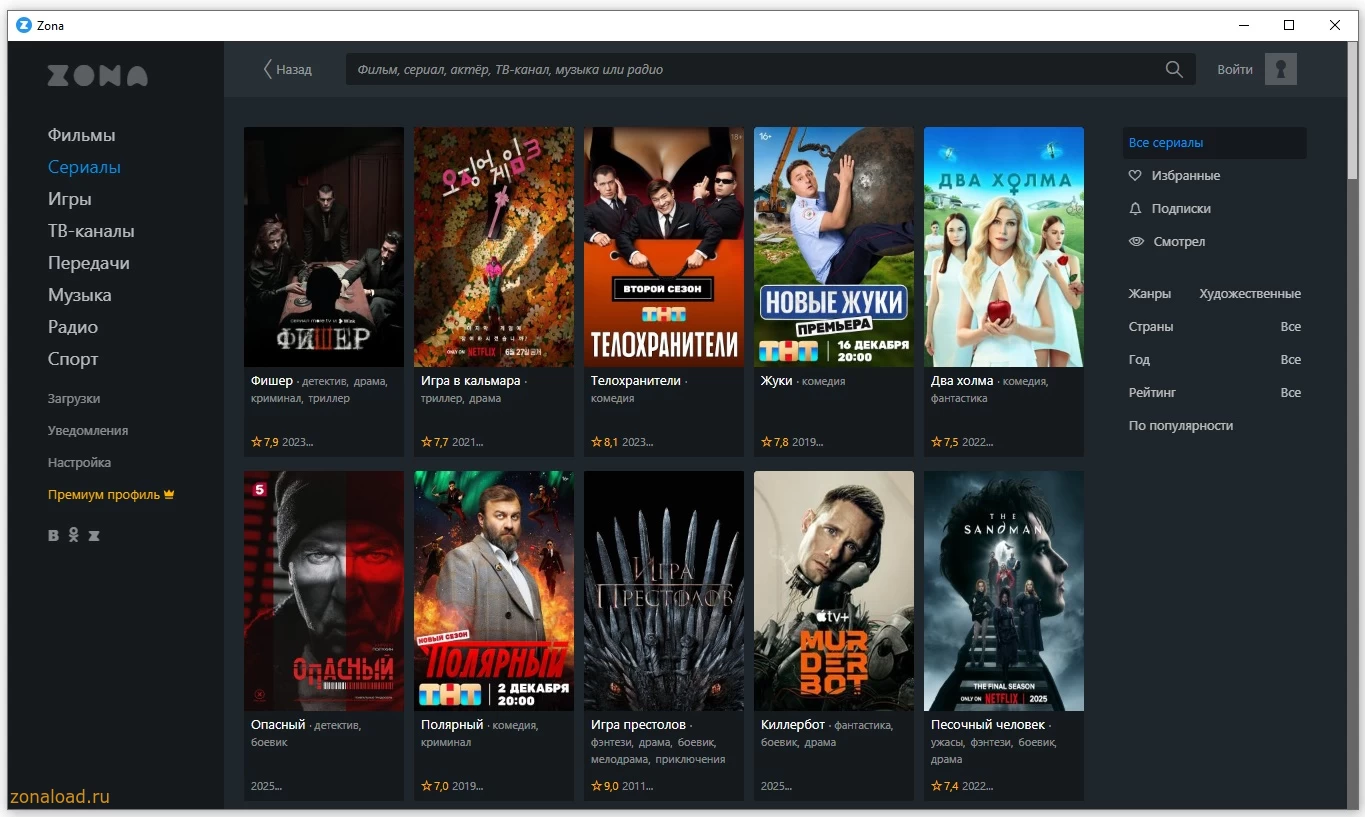Go to Фильмы section
Image resolution: width=1365 pixels, height=817 pixels.
coord(82,135)
